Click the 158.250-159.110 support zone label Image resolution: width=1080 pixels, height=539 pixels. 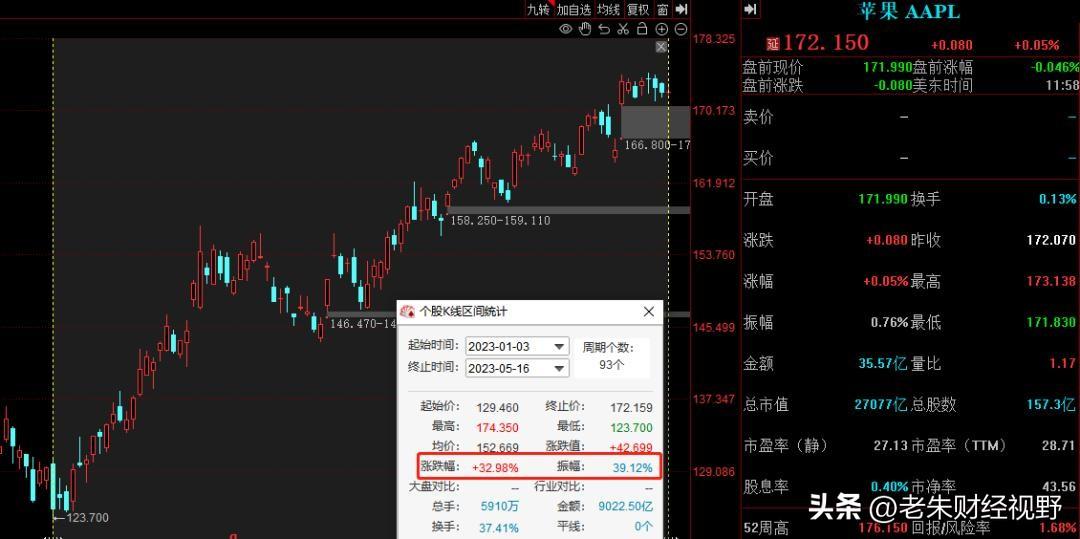click(499, 220)
